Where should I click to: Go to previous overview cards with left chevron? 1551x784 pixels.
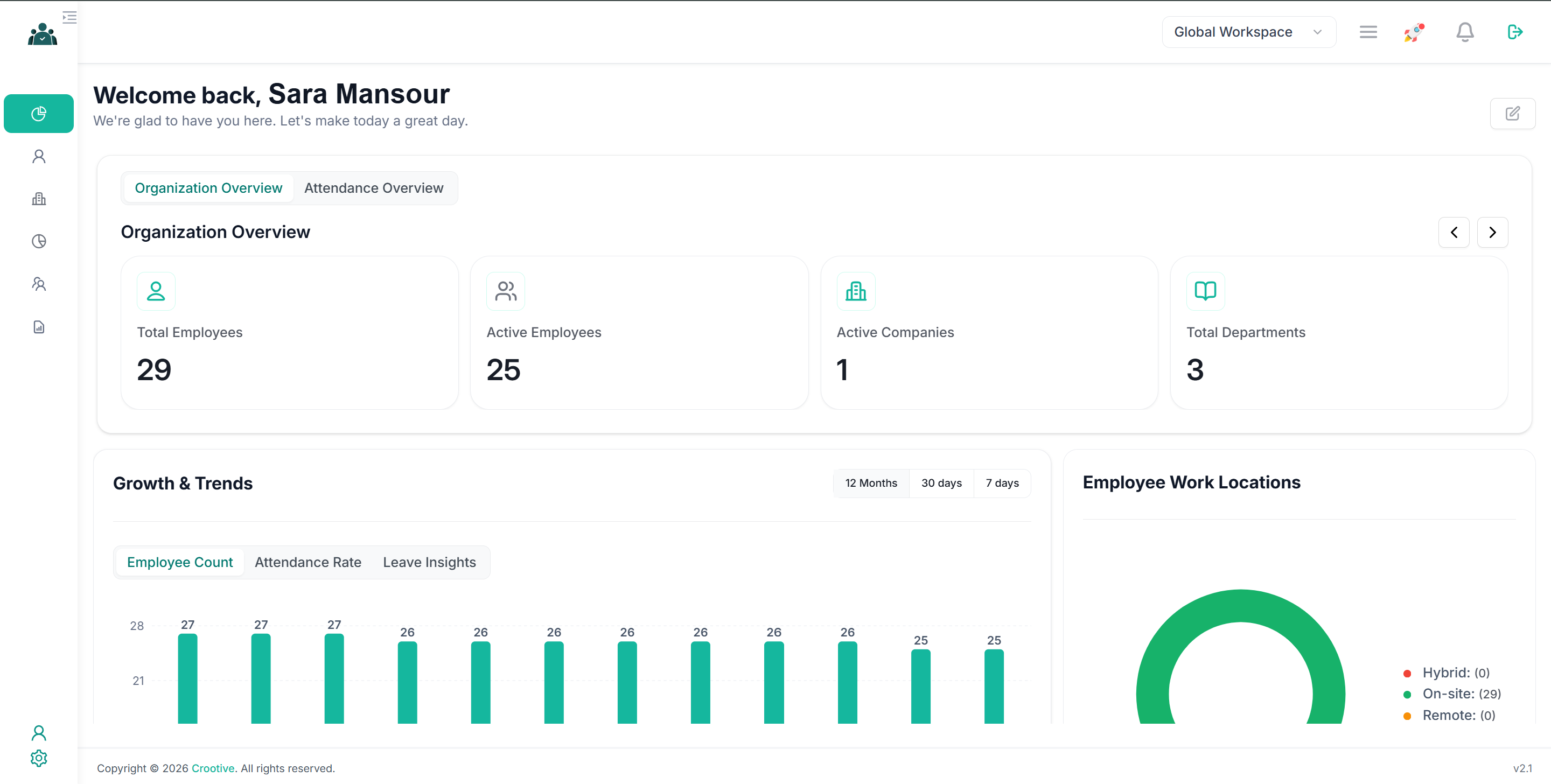click(x=1454, y=233)
